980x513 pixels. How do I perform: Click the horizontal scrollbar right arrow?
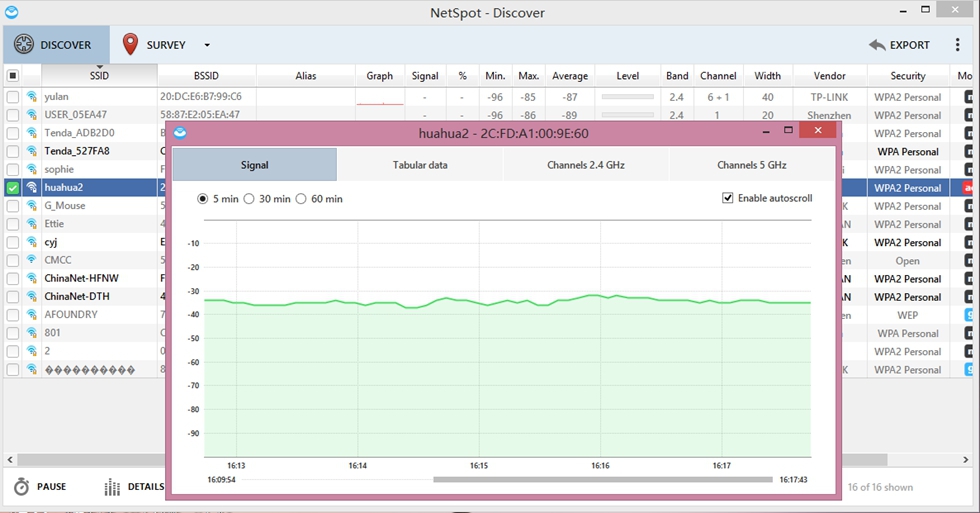(x=966, y=459)
